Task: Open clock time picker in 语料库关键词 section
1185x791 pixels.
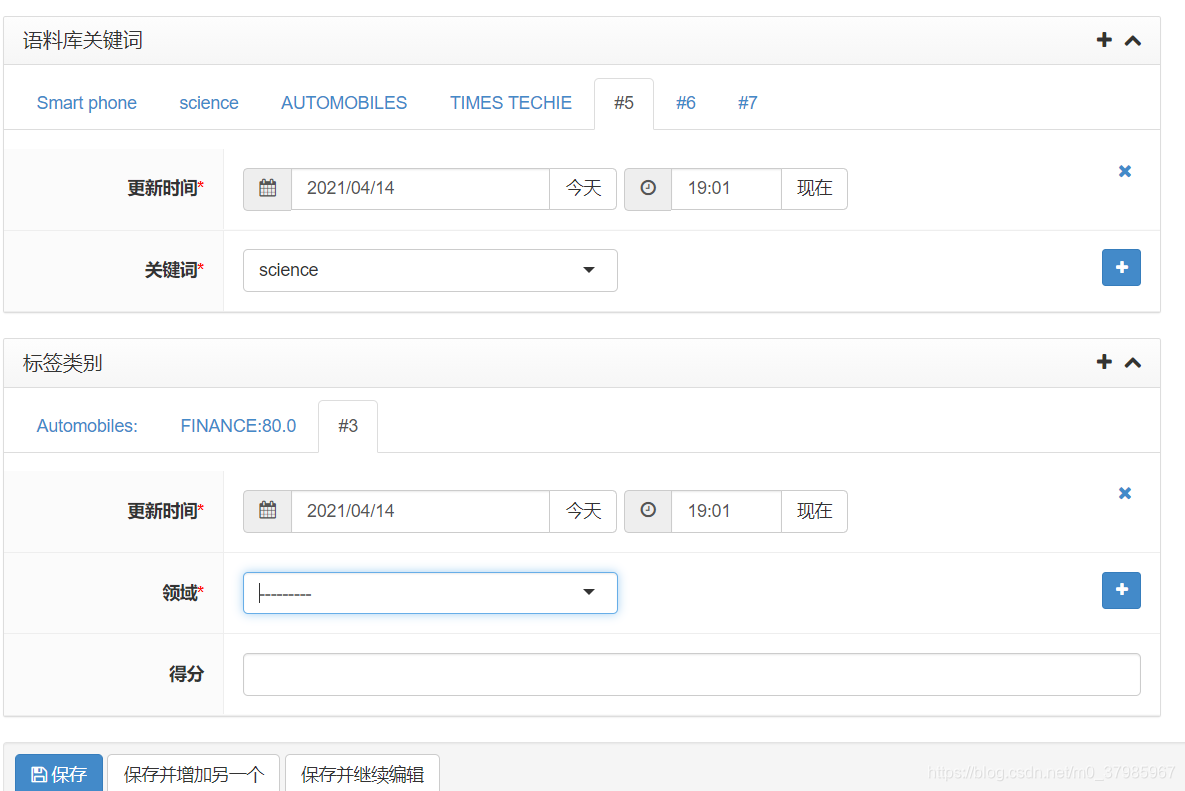Action: coord(648,189)
